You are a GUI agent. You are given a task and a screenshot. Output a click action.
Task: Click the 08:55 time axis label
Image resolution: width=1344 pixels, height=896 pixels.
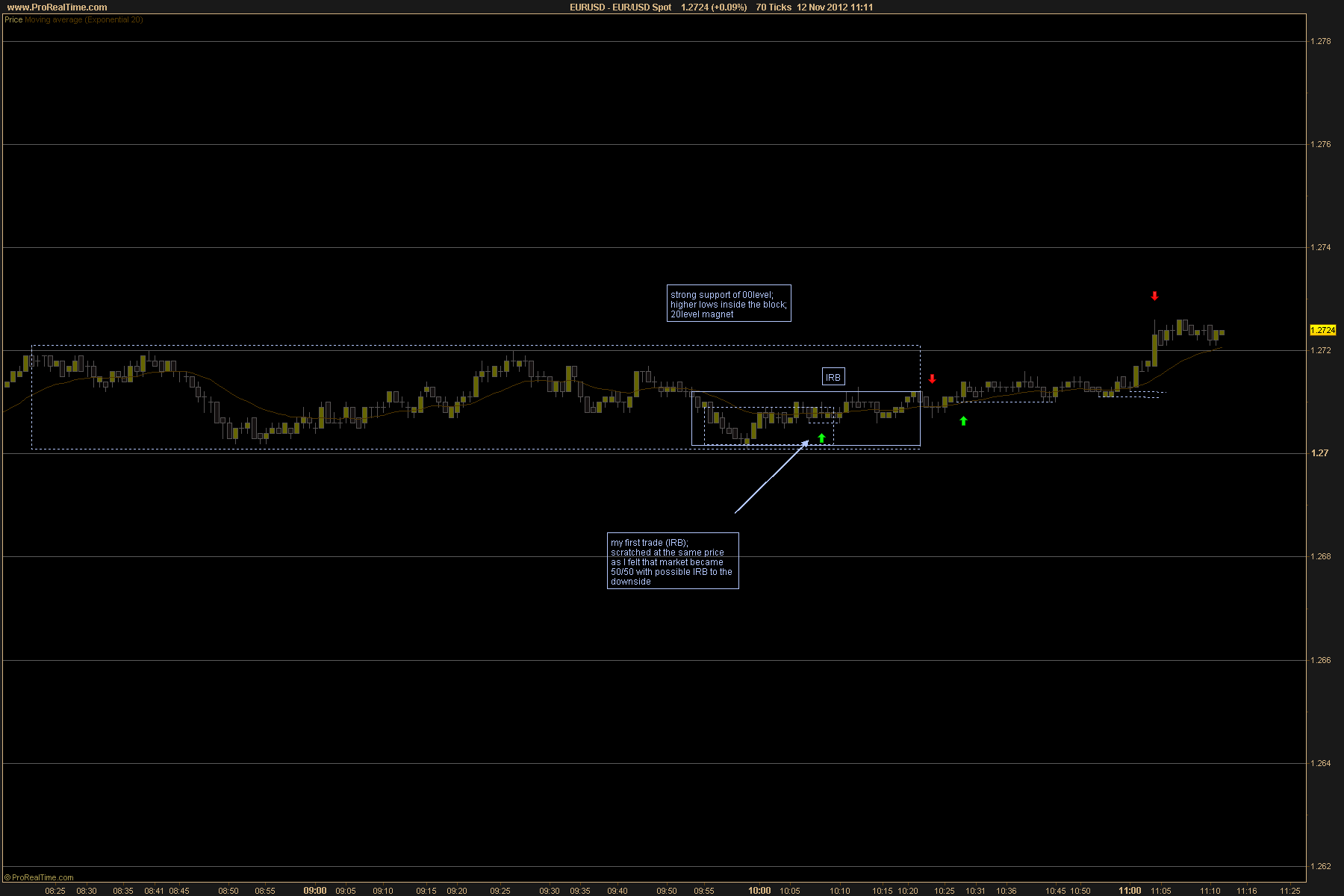265,891
